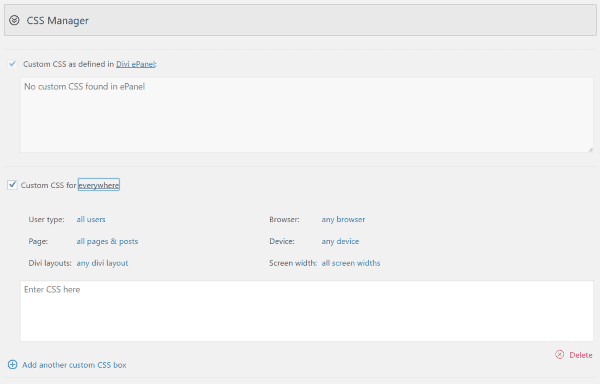
Task: Click the 'everywhere' link
Action: [99, 185]
